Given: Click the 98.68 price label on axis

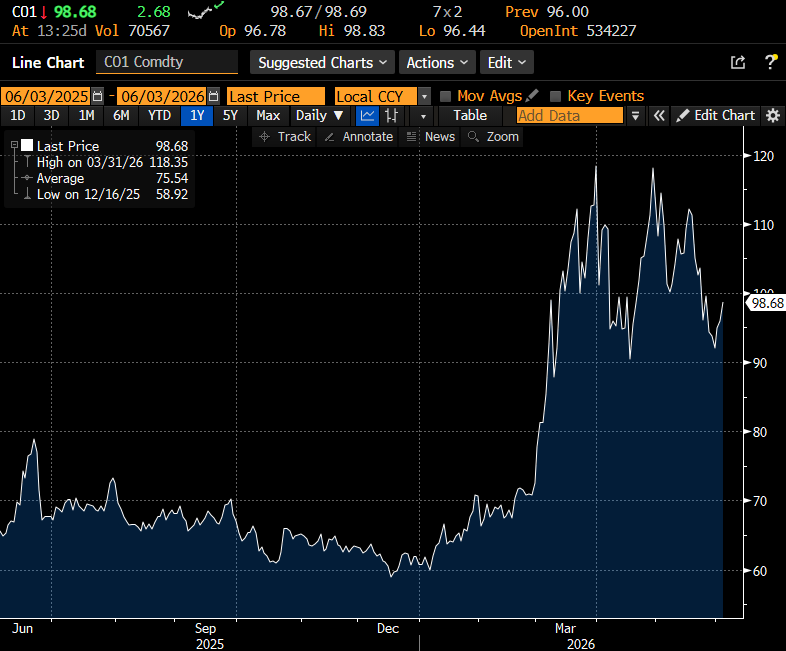Looking at the screenshot, I should [x=766, y=303].
